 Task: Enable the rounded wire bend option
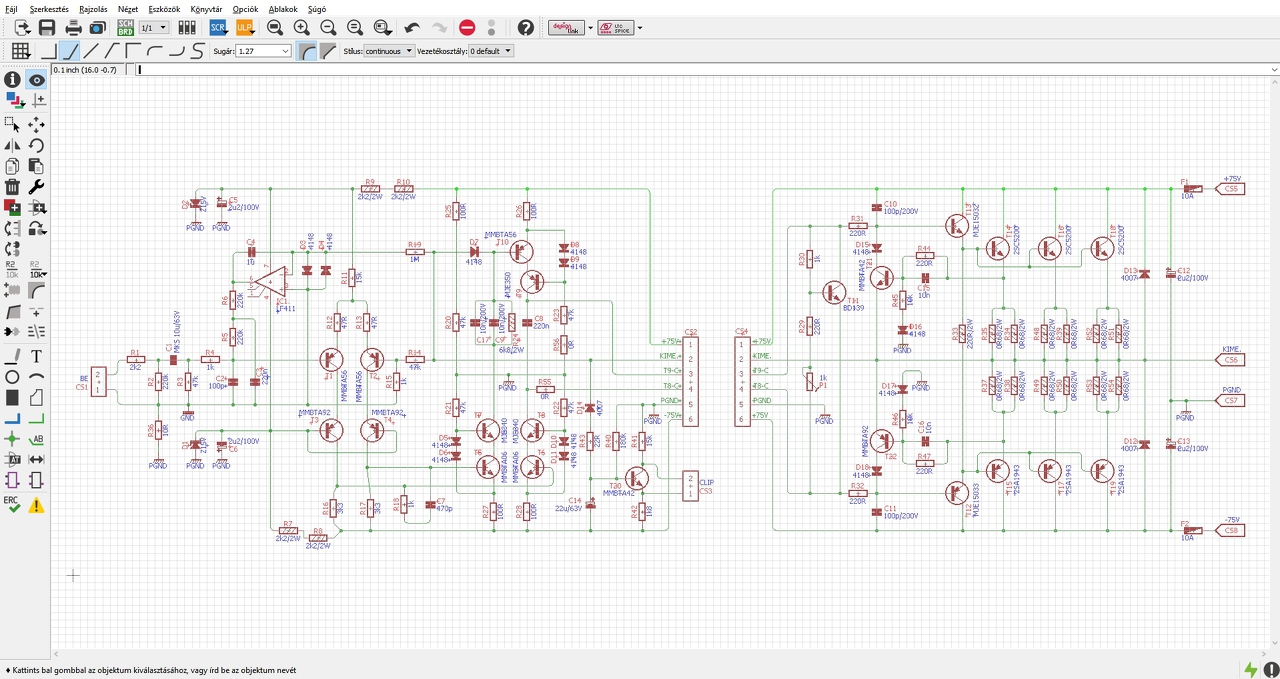point(307,51)
